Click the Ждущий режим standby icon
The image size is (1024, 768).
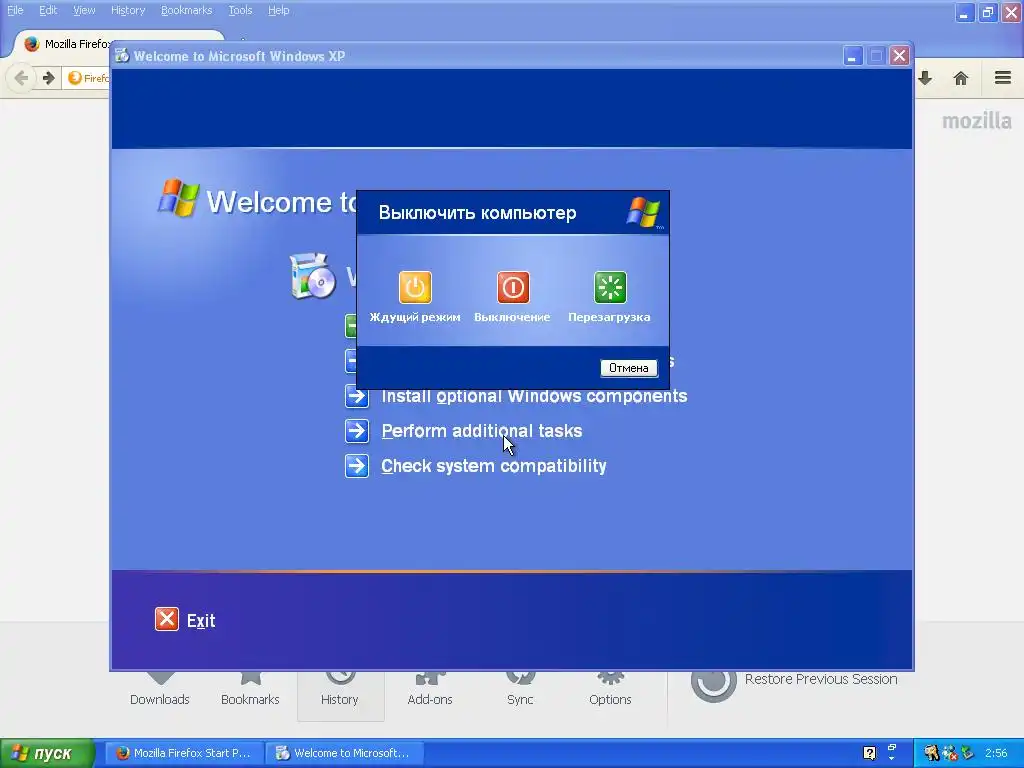click(x=415, y=287)
